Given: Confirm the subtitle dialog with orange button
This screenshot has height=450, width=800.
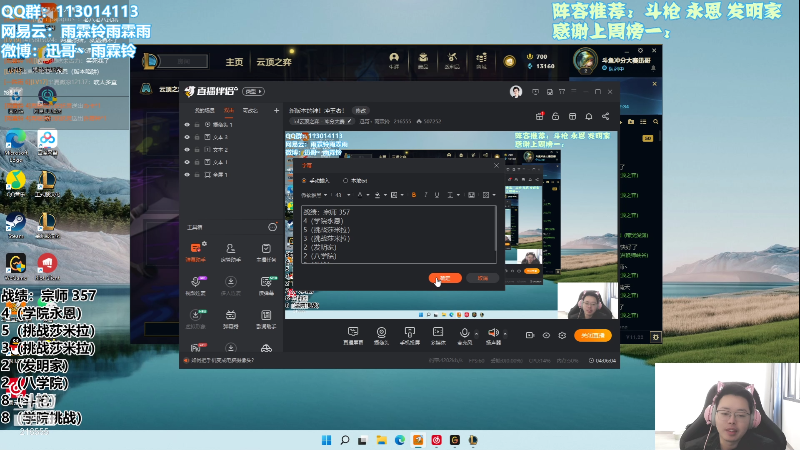Looking at the screenshot, I should (x=445, y=278).
